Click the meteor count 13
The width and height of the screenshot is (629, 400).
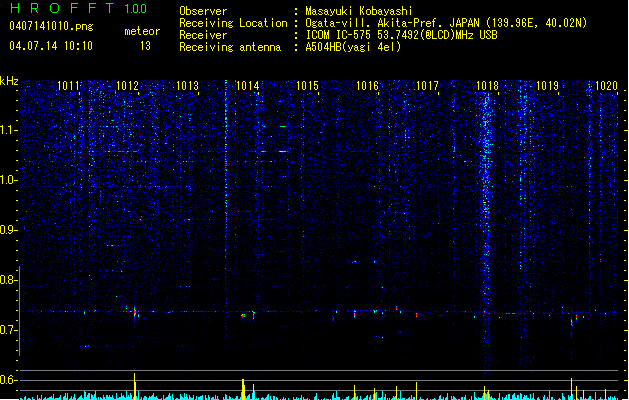coord(145,46)
